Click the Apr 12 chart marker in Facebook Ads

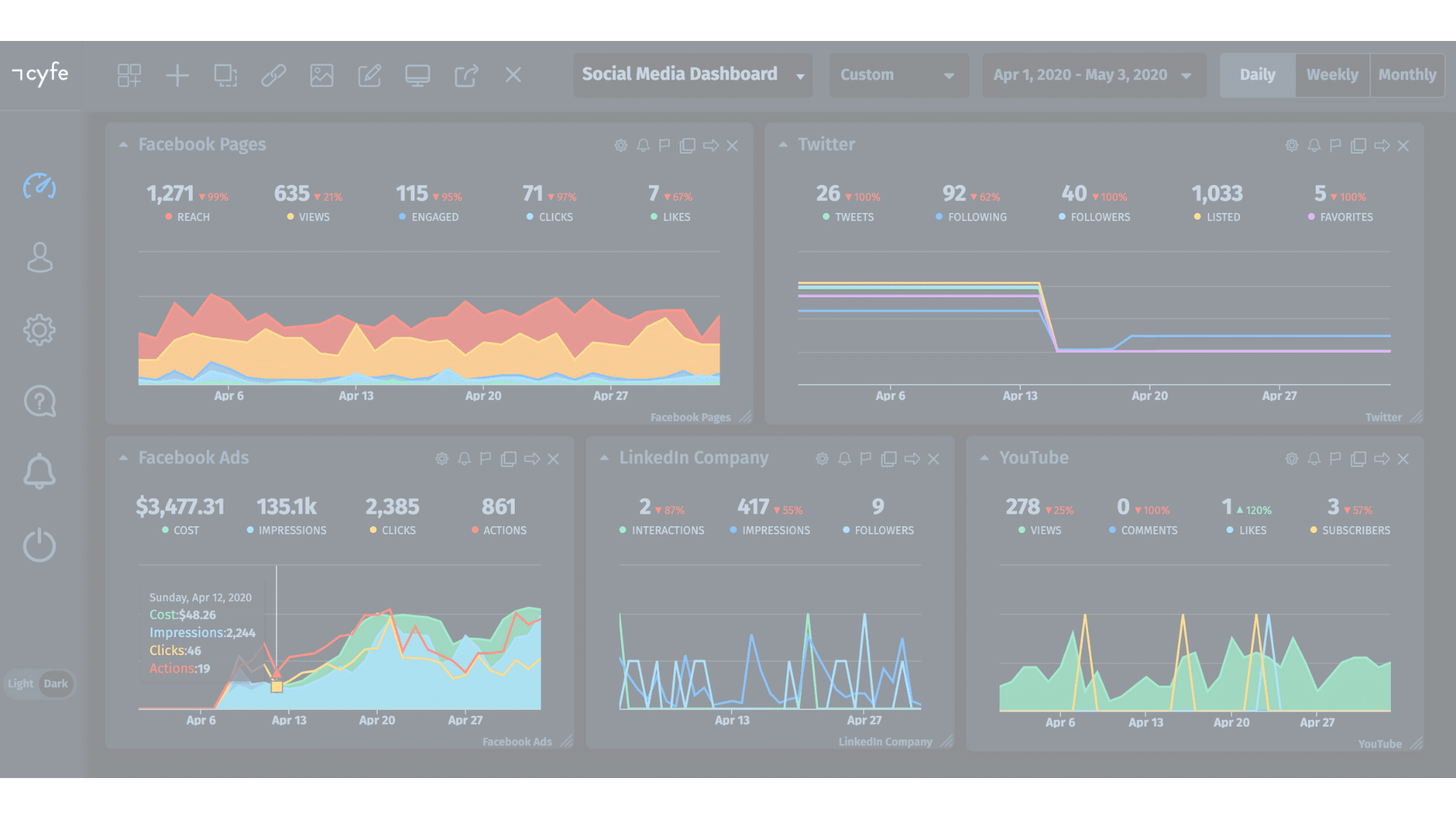(x=277, y=686)
